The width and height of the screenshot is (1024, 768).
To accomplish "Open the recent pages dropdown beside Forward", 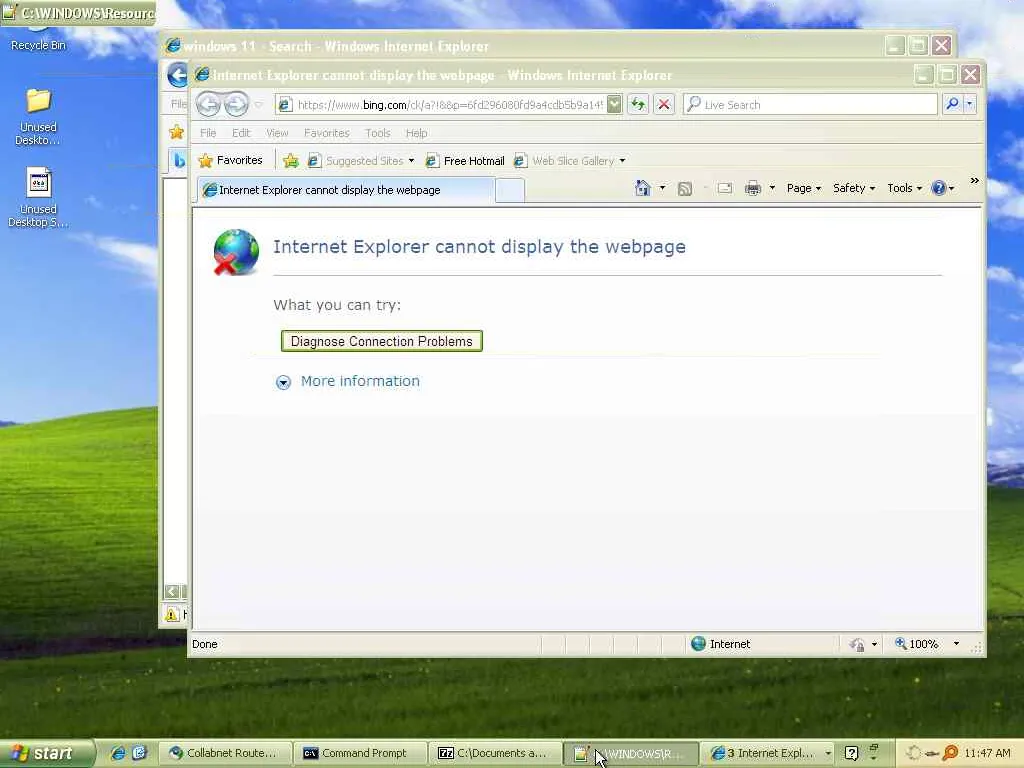I will click(259, 105).
